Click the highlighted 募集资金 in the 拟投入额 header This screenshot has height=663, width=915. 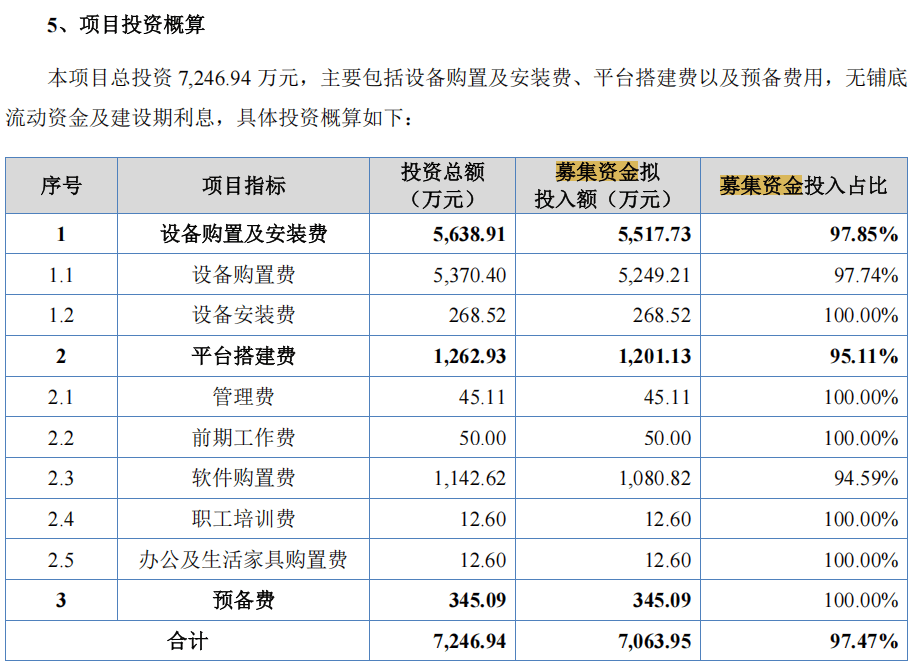coord(597,172)
